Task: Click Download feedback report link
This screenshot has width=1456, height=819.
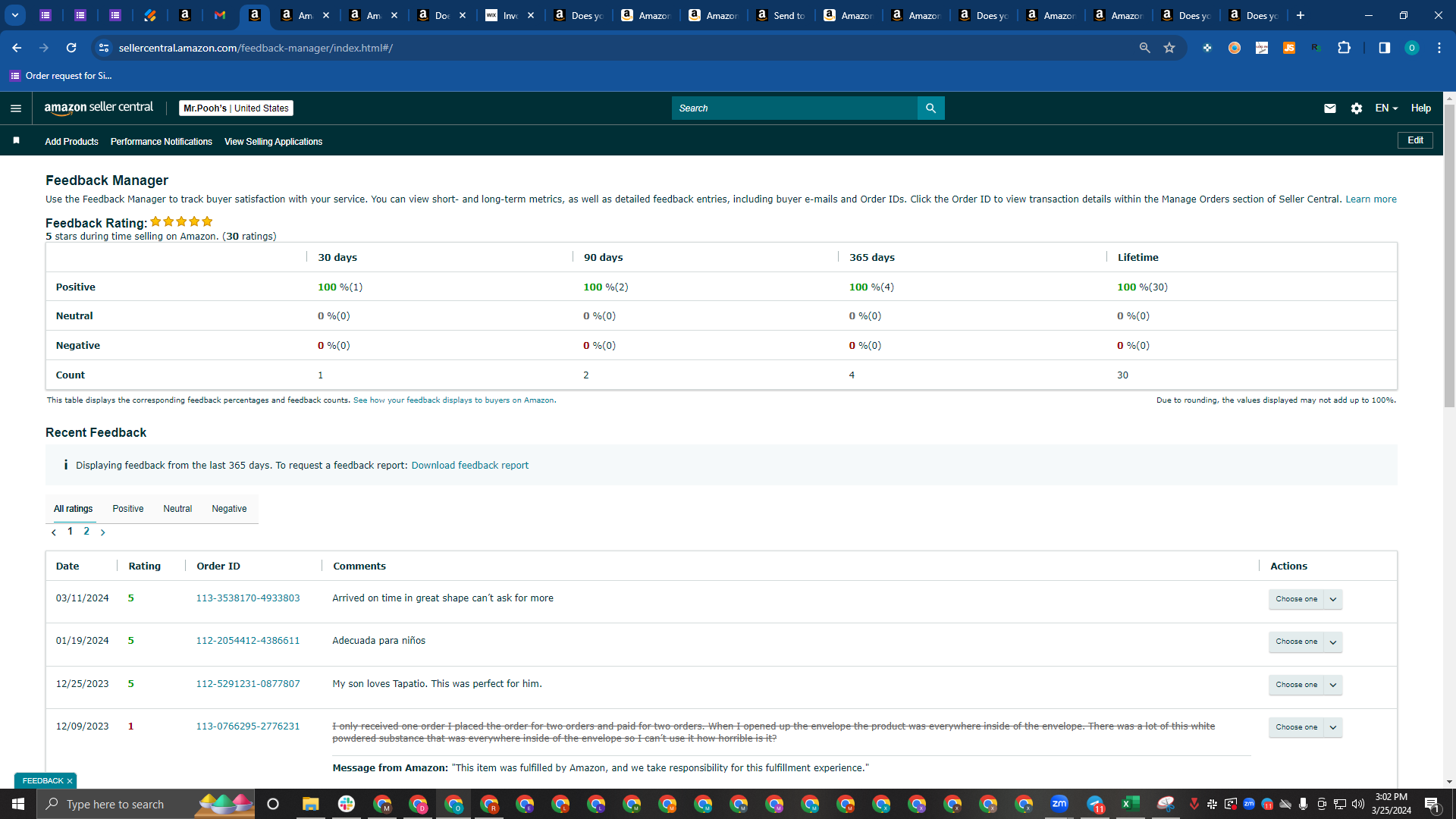Action: tap(470, 466)
